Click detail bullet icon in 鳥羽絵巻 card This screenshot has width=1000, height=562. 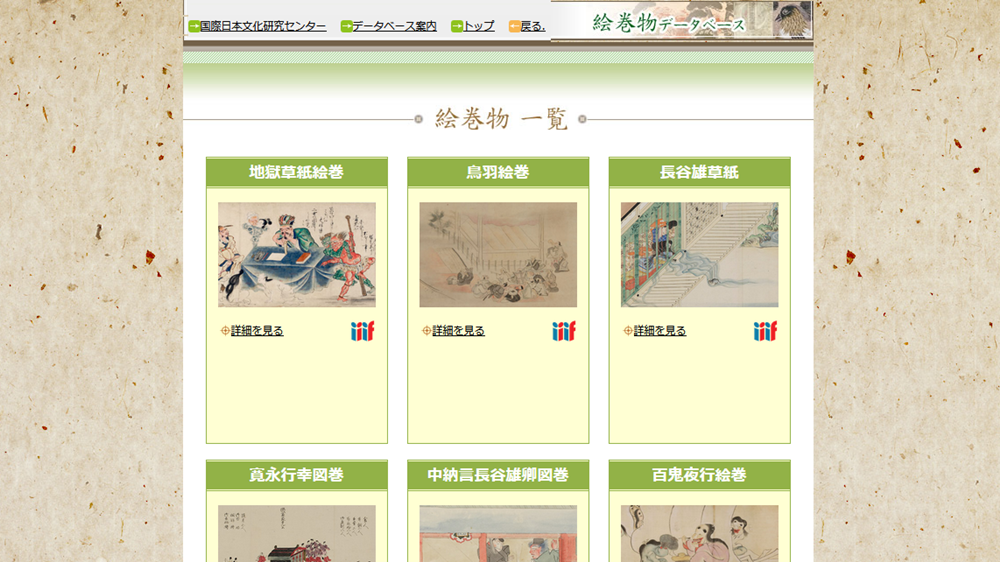click(427, 330)
